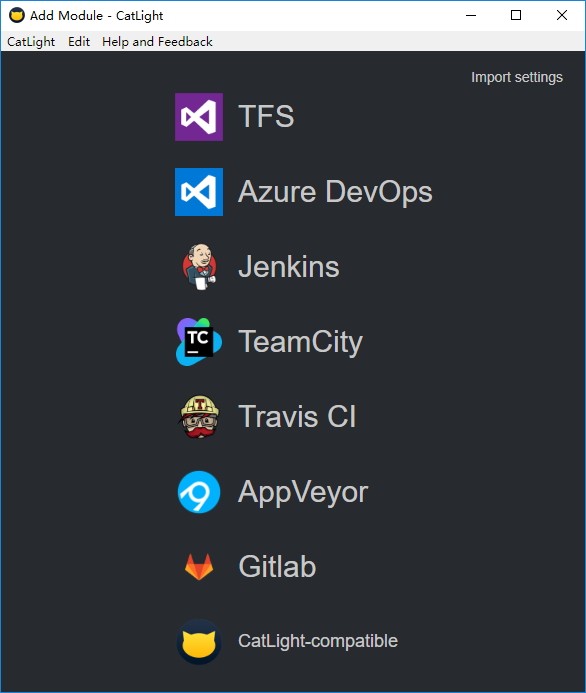
Task: Click the CatLight app icon in title bar
Action: (17, 15)
